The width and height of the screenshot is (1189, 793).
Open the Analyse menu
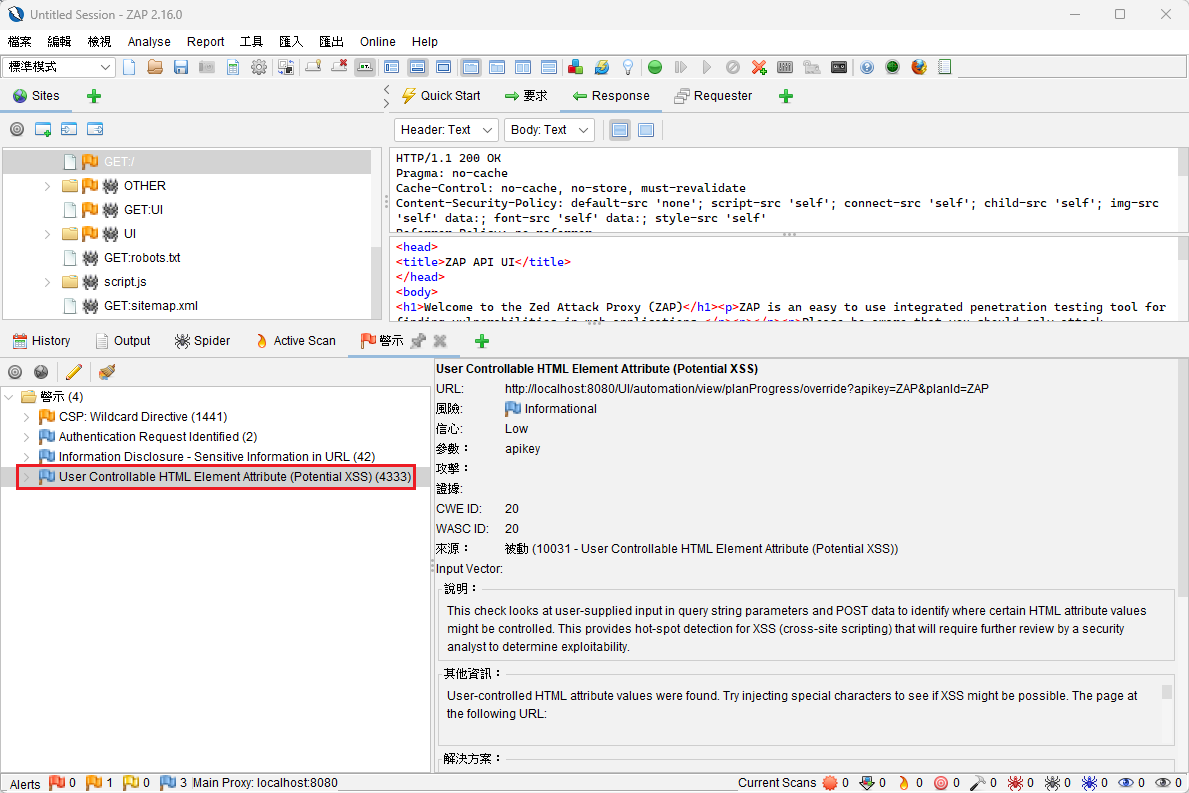[148, 42]
